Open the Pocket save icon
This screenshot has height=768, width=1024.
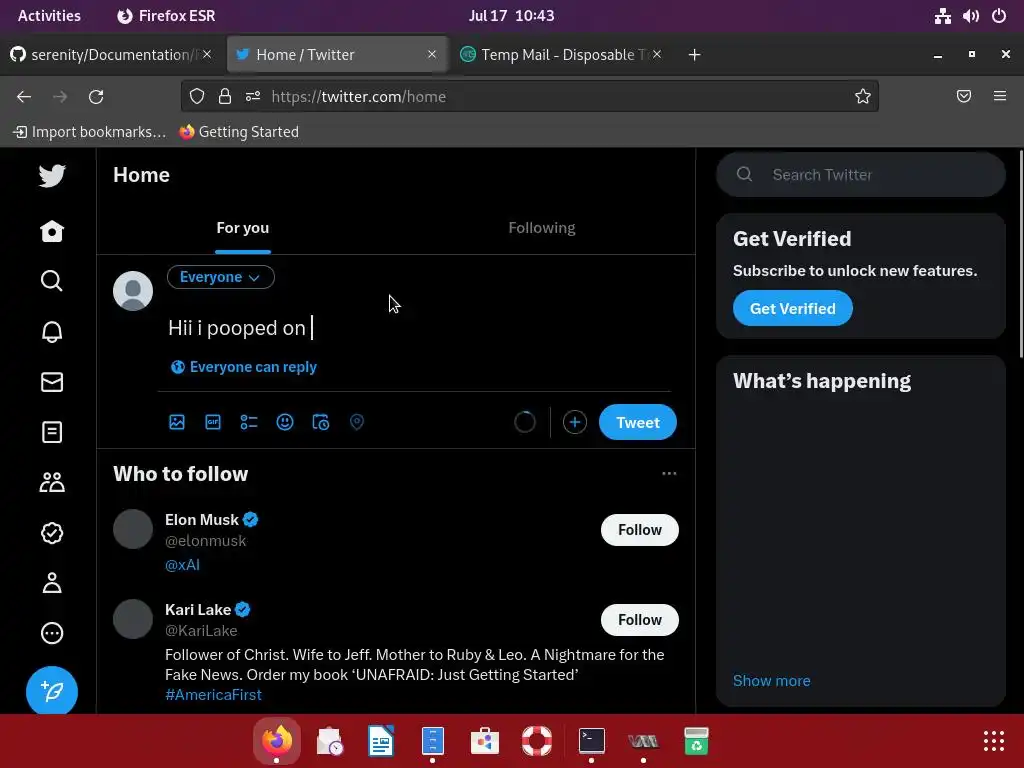click(963, 97)
